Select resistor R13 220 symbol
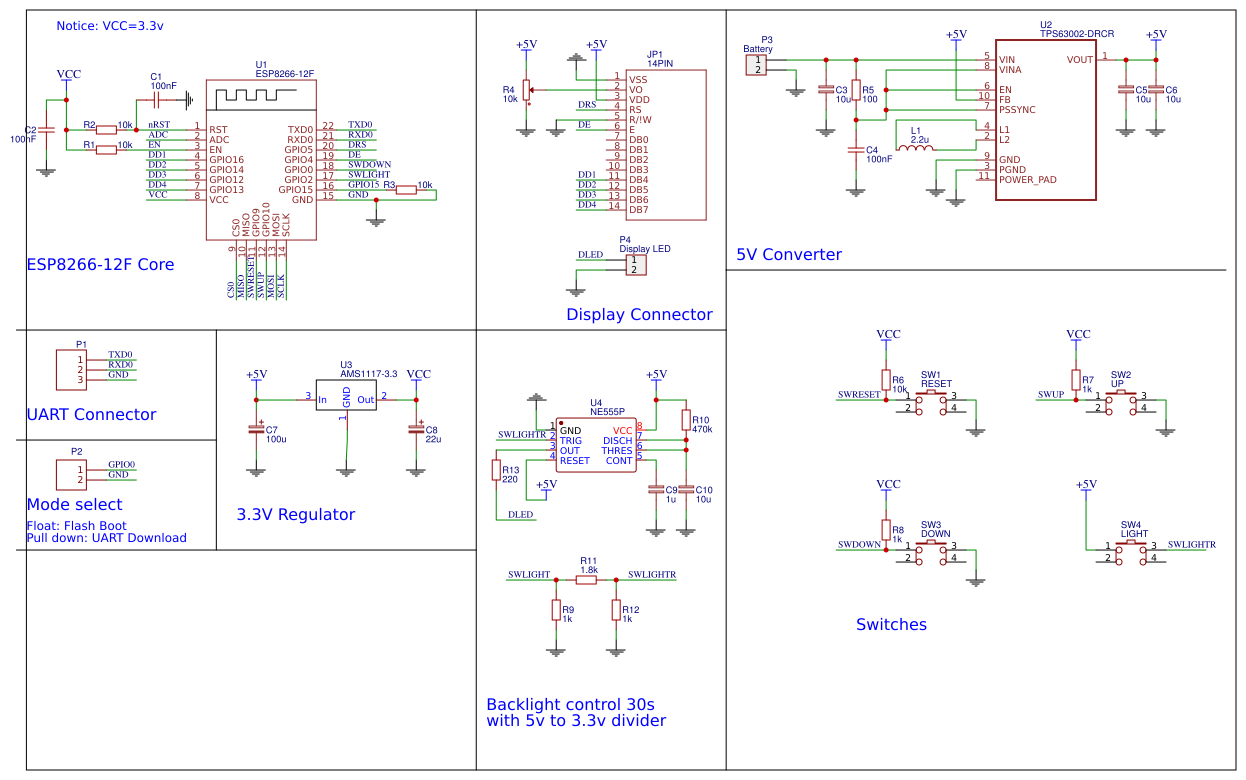Screen dimensions: 1246x780 tap(496, 470)
